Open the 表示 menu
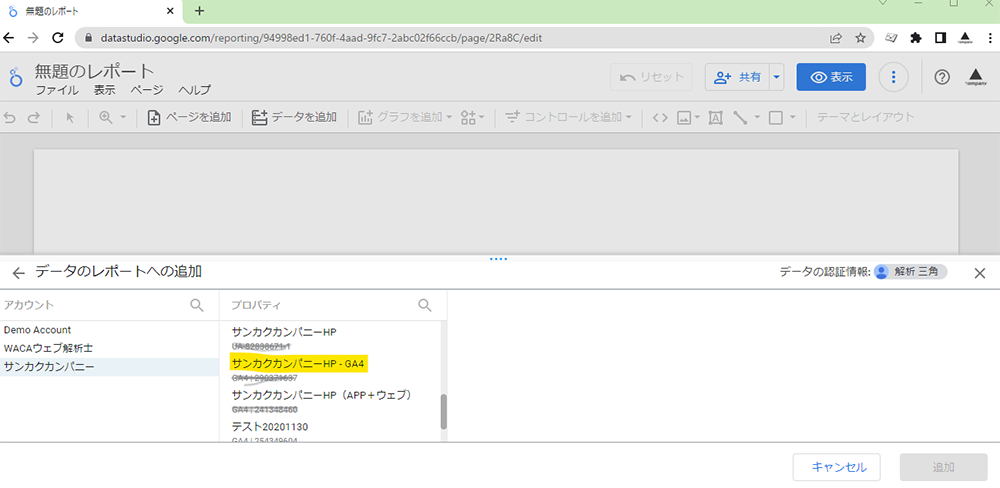 pyautogui.click(x=105, y=90)
